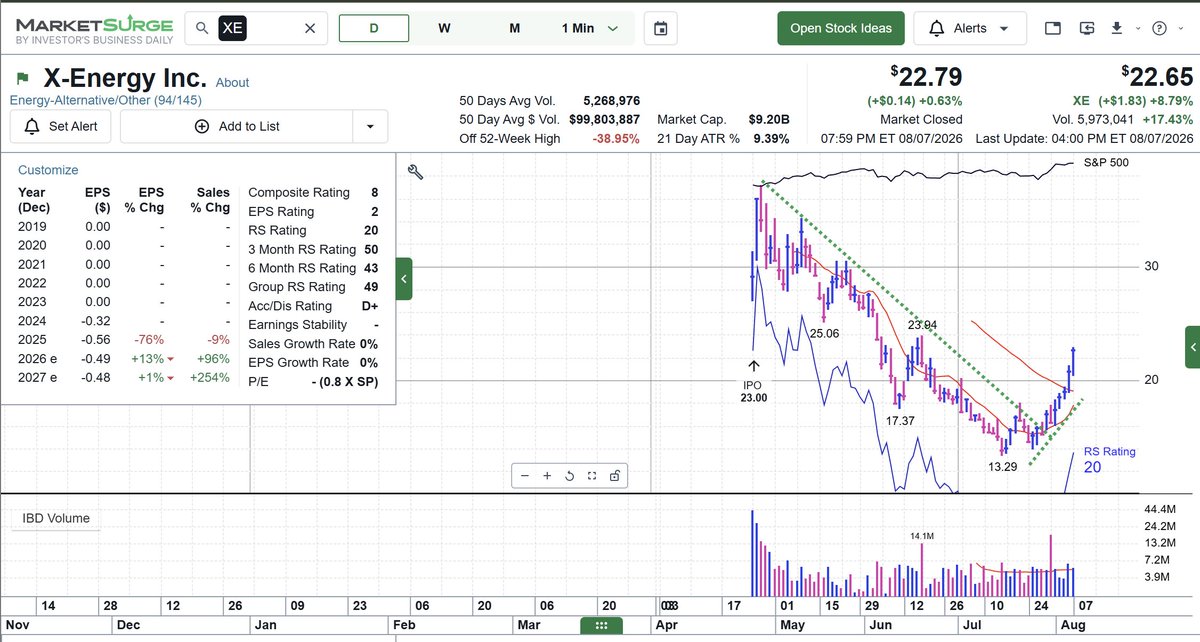Click the Composite Rating label

[x=299, y=192]
